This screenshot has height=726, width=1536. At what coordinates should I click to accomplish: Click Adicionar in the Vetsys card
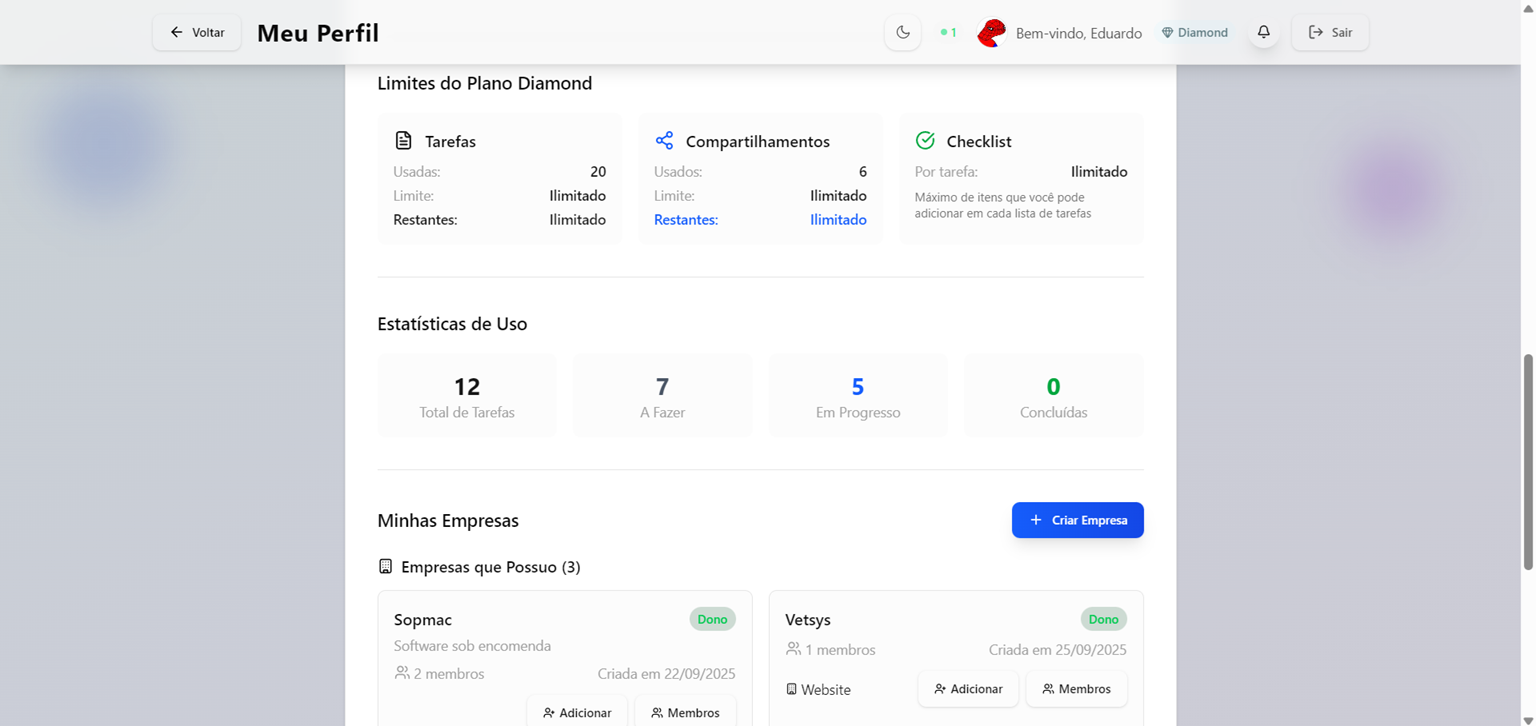[x=968, y=689]
